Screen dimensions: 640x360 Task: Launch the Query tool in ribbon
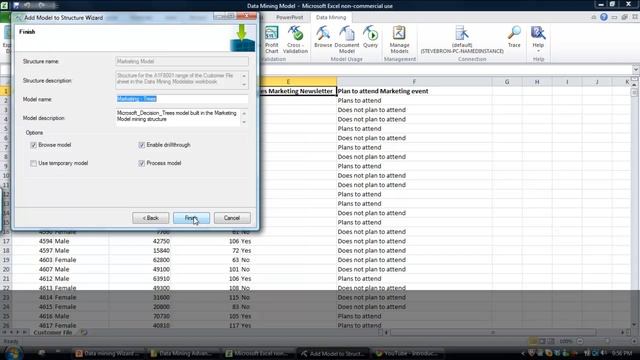370,37
